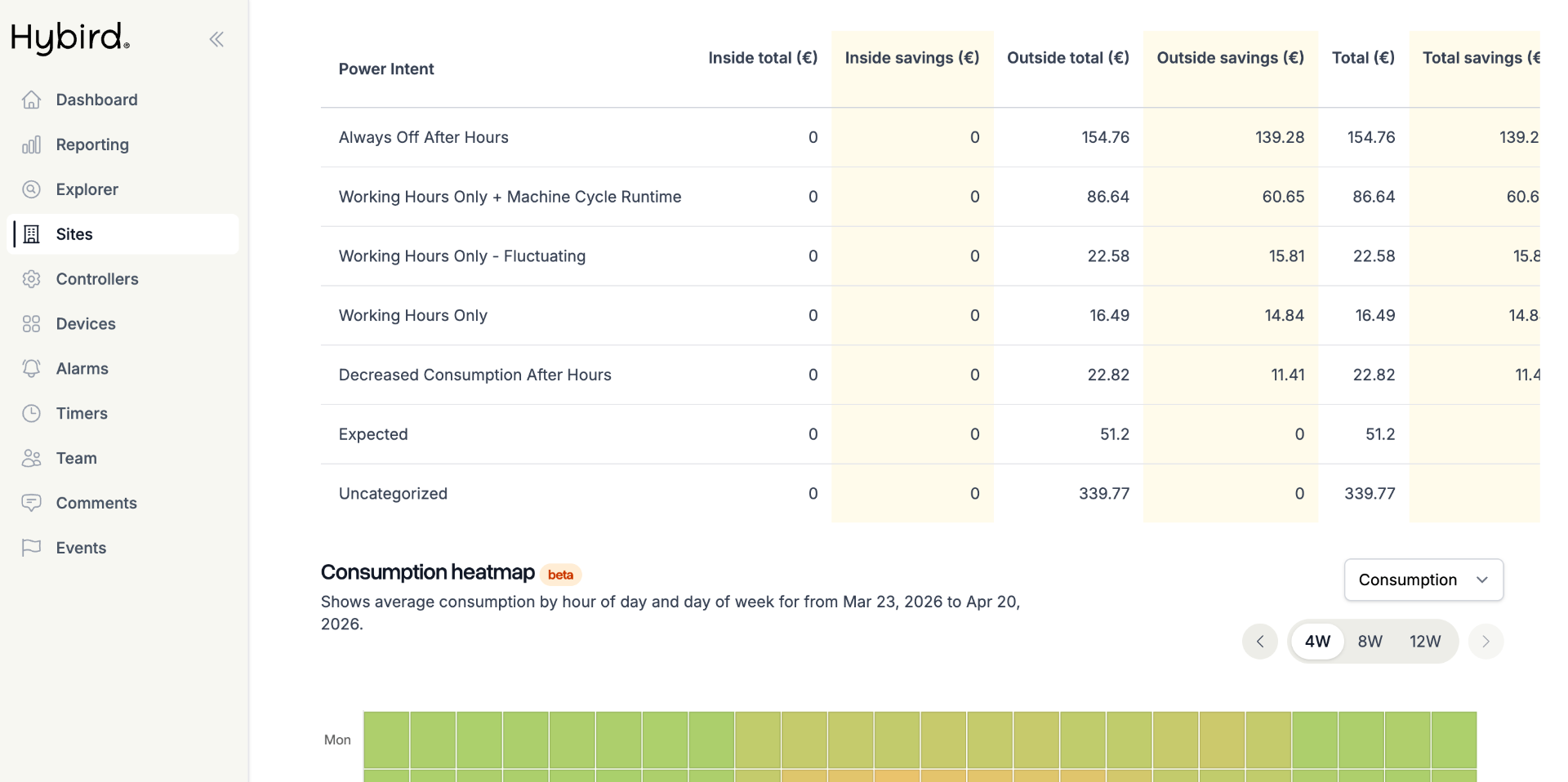Click outside total value 154.76
Image resolution: width=1568 pixels, height=782 pixels.
pyautogui.click(x=1106, y=137)
